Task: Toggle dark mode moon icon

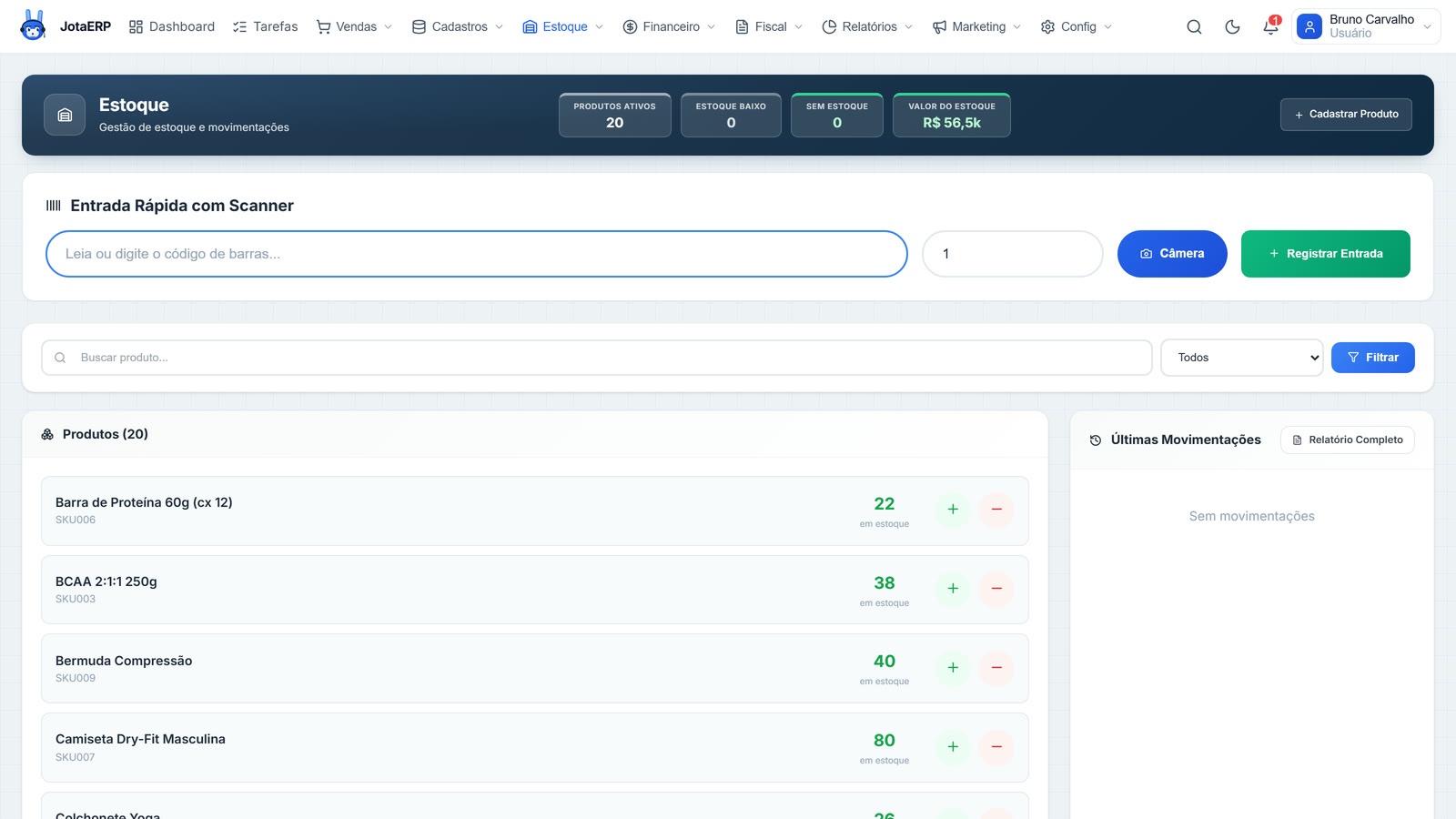Action: [x=1232, y=26]
